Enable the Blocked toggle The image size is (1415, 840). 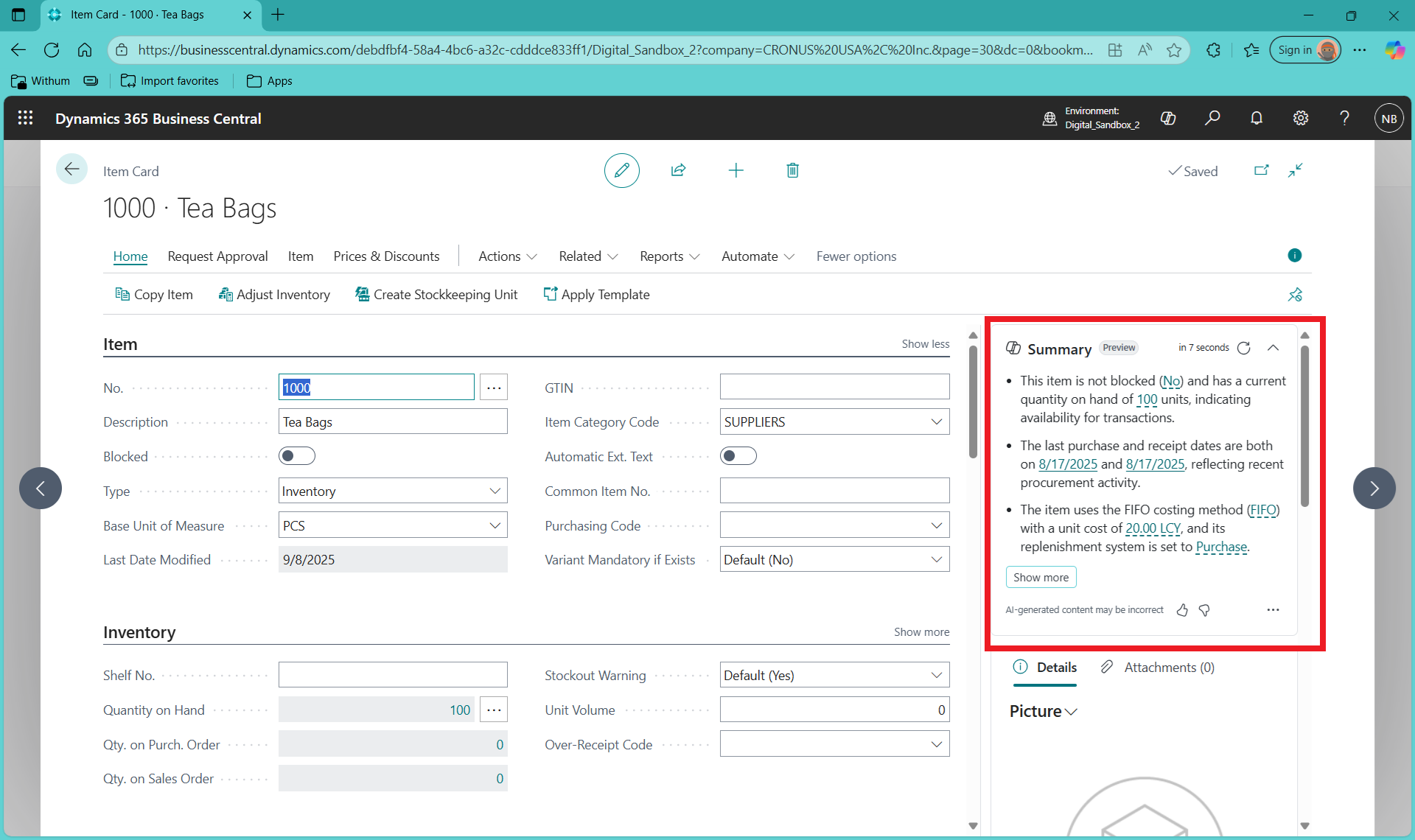[x=297, y=455]
